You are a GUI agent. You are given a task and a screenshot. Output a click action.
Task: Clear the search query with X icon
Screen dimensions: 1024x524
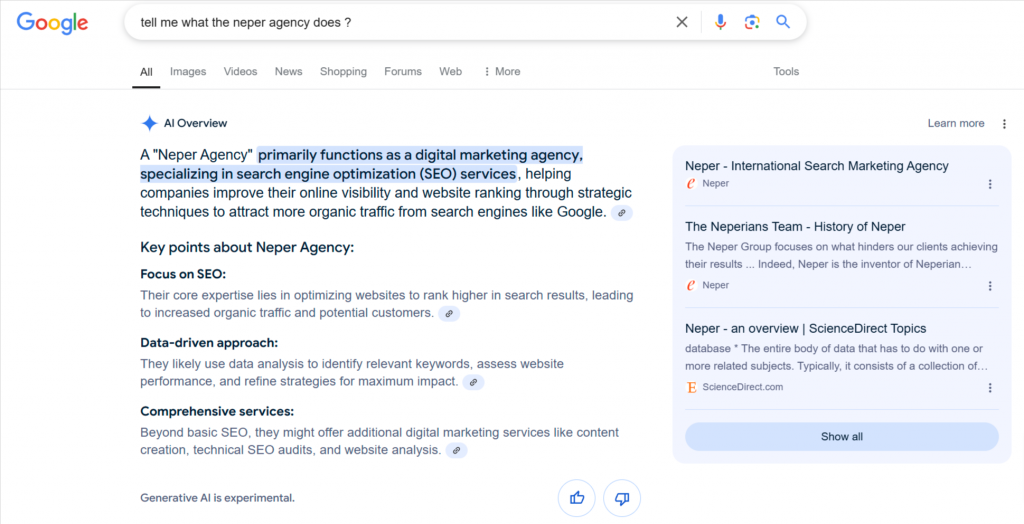click(682, 22)
